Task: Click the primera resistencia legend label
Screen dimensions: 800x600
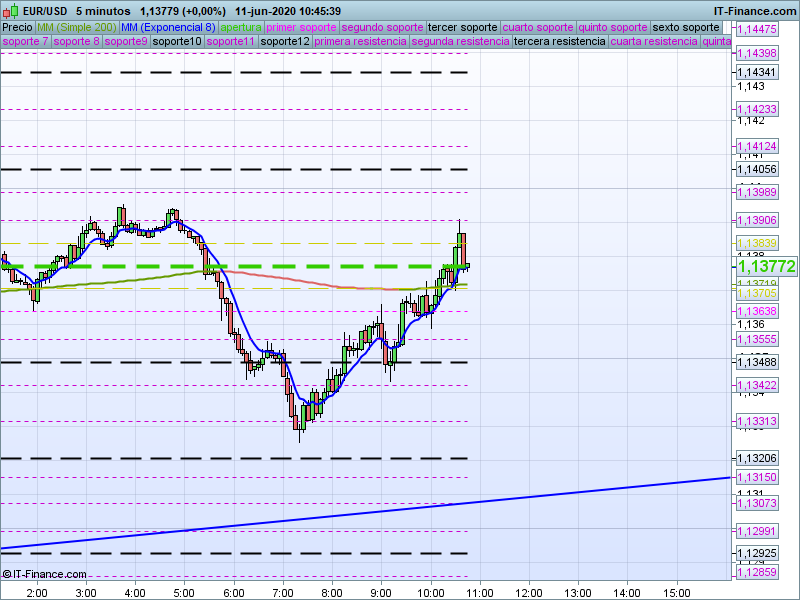Action: [x=360, y=42]
